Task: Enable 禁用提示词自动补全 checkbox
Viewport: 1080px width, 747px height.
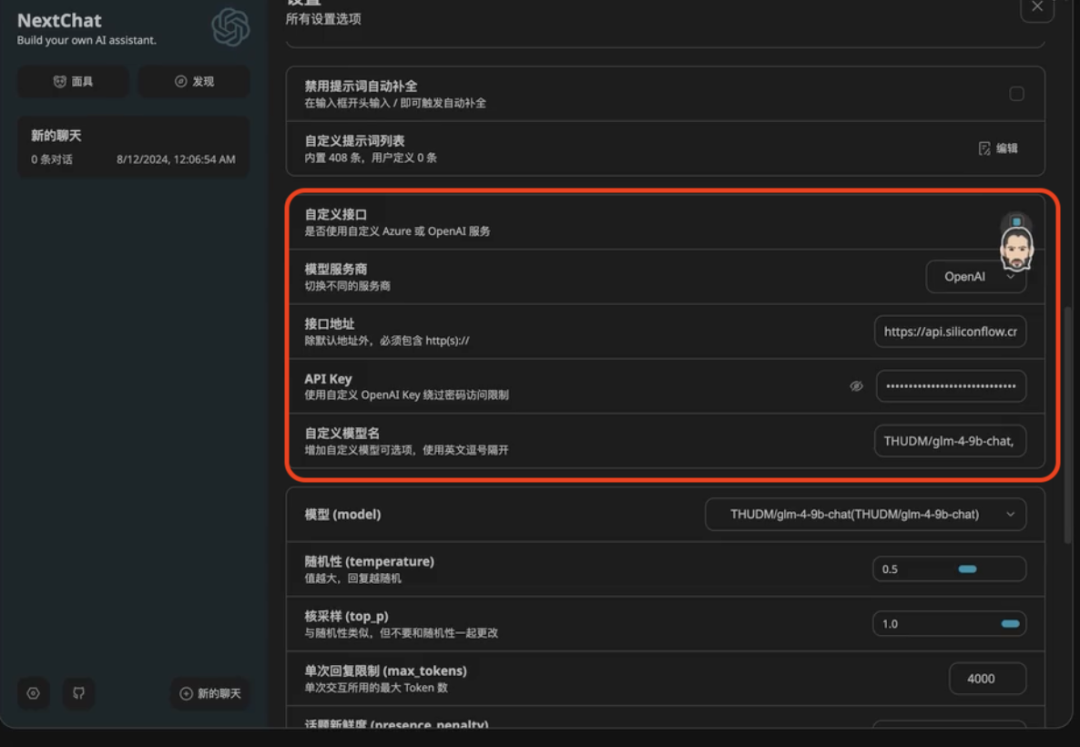Action: tap(1017, 93)
